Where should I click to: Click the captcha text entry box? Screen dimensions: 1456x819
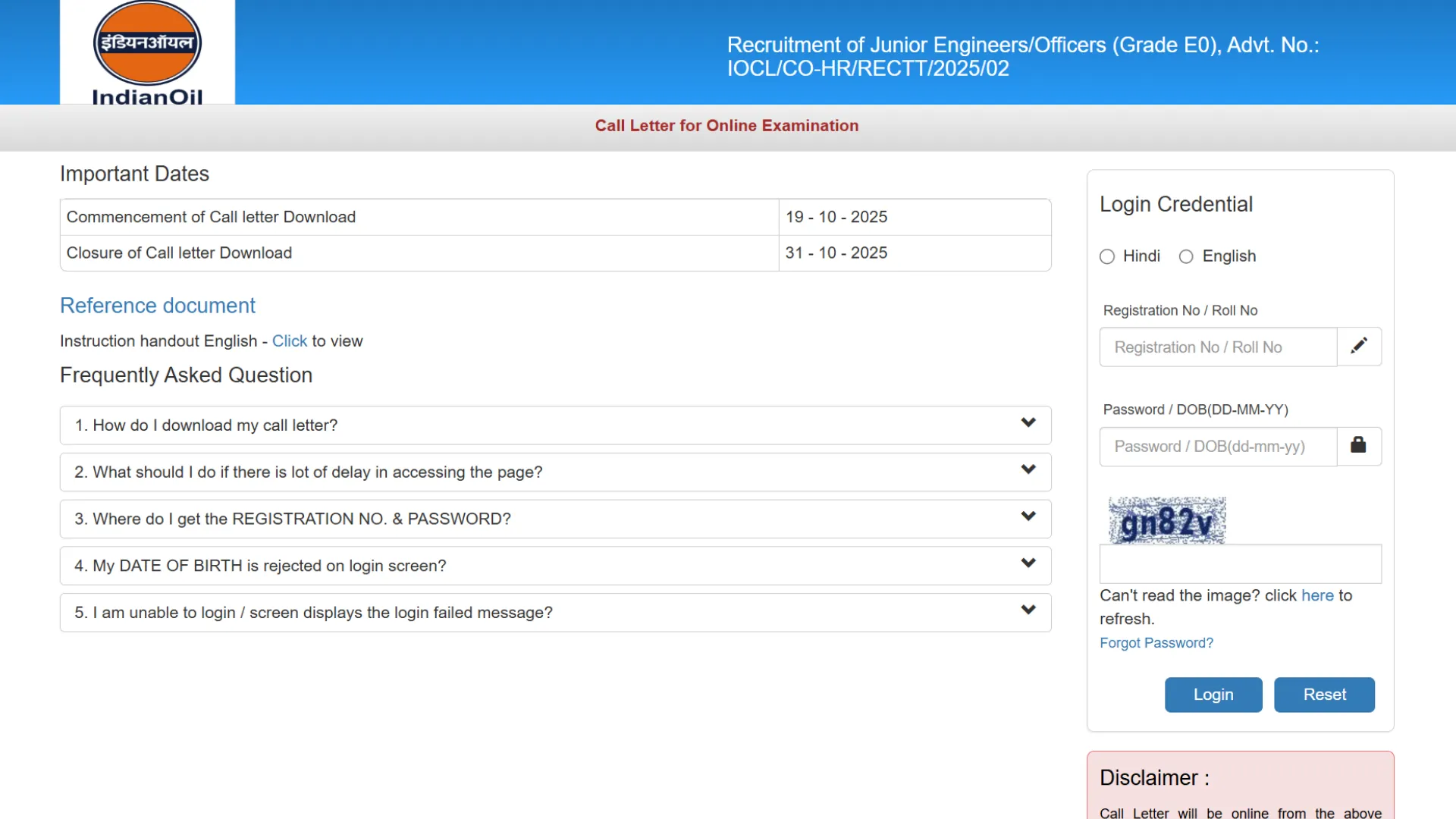[x=1240, y=564]
